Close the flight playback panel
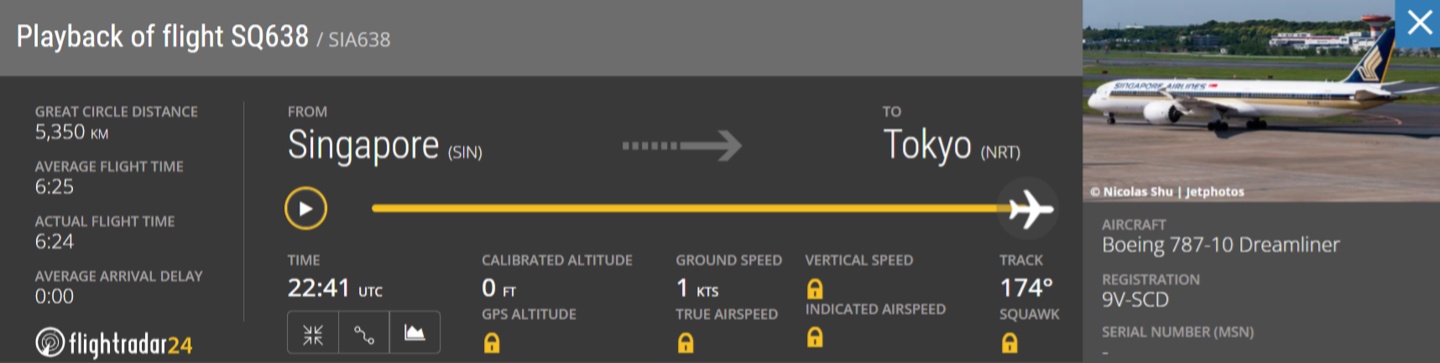Screen dimensions: 1440x363 pyautogui.click(x=1419, y=22)
